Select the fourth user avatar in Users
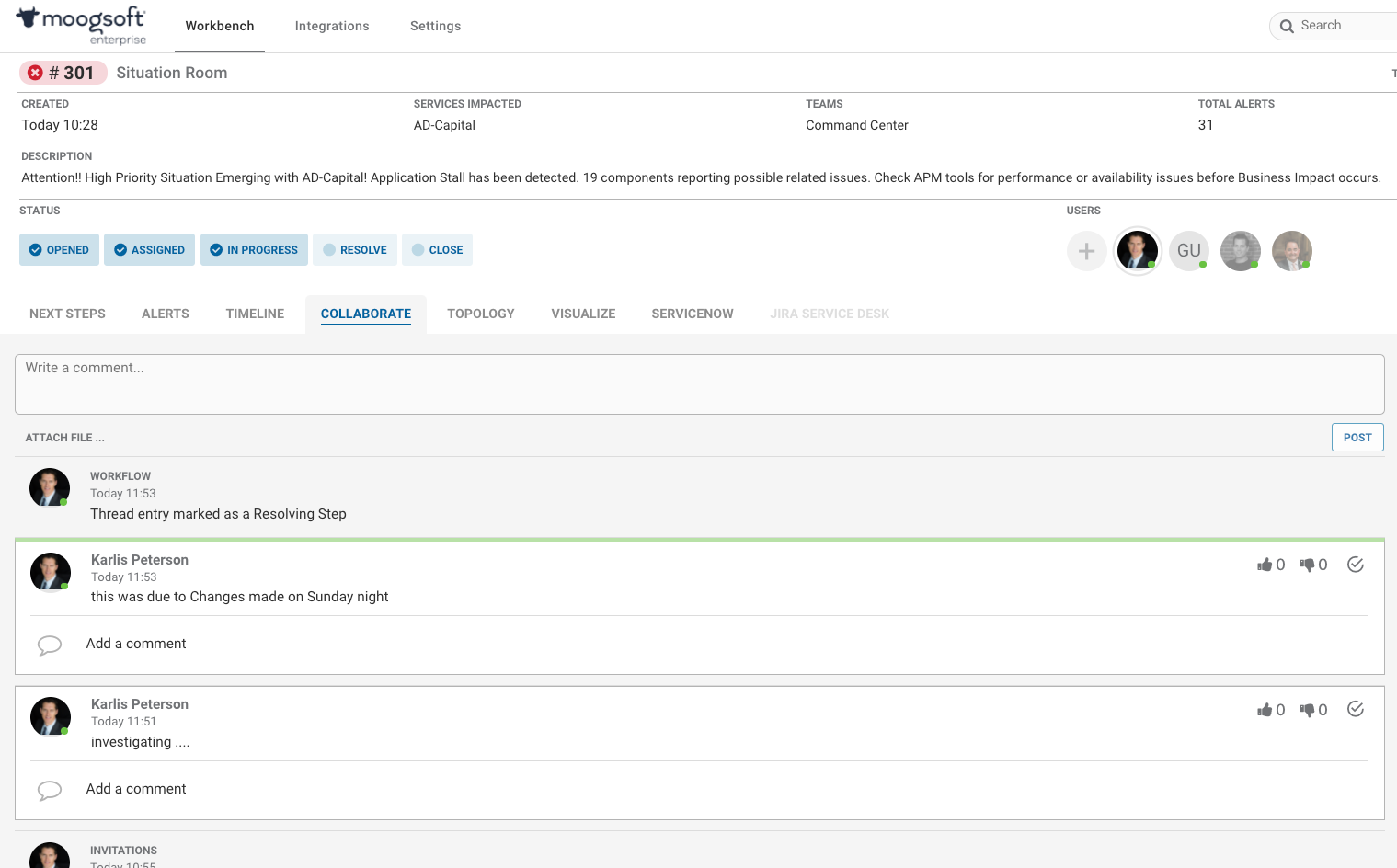The image size is (1397, 868). pyautogui.click(x=1292, y=251)
